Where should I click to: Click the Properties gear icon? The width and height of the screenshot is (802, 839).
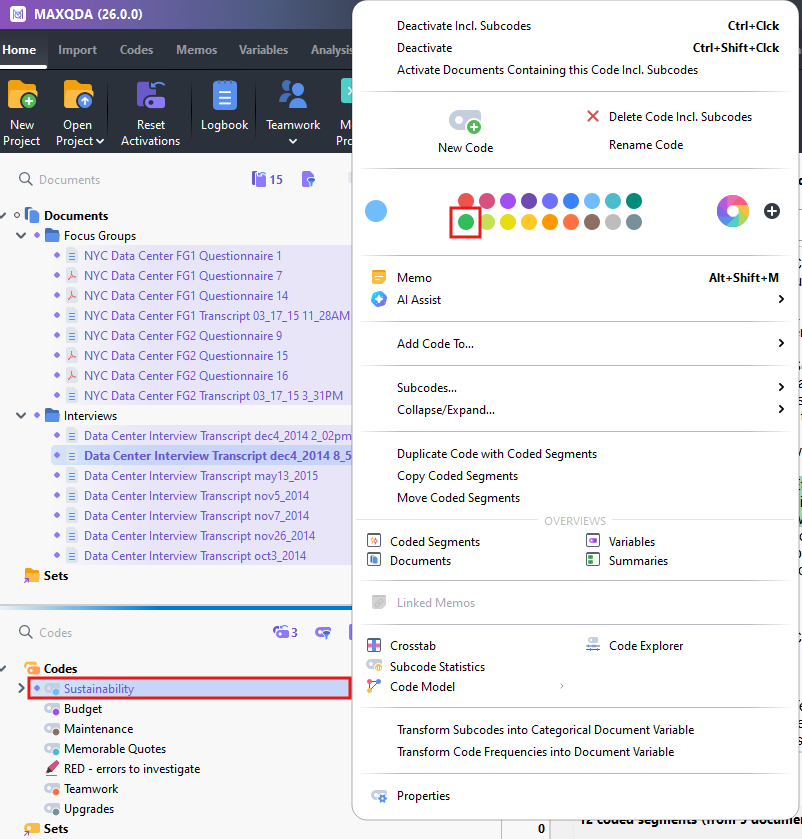(379, 796)
